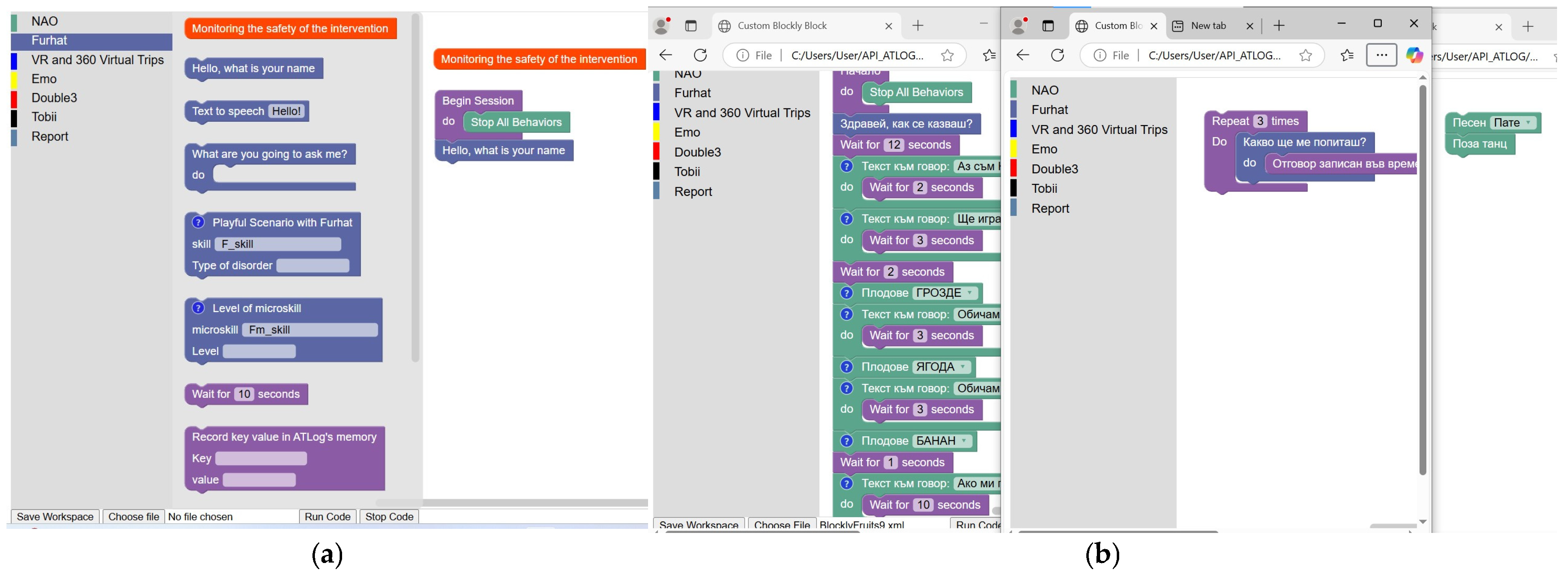Screen dimensions: 1568x578
Task: Click help icon on Playful Scenario block
Action: tap(198, 222)
